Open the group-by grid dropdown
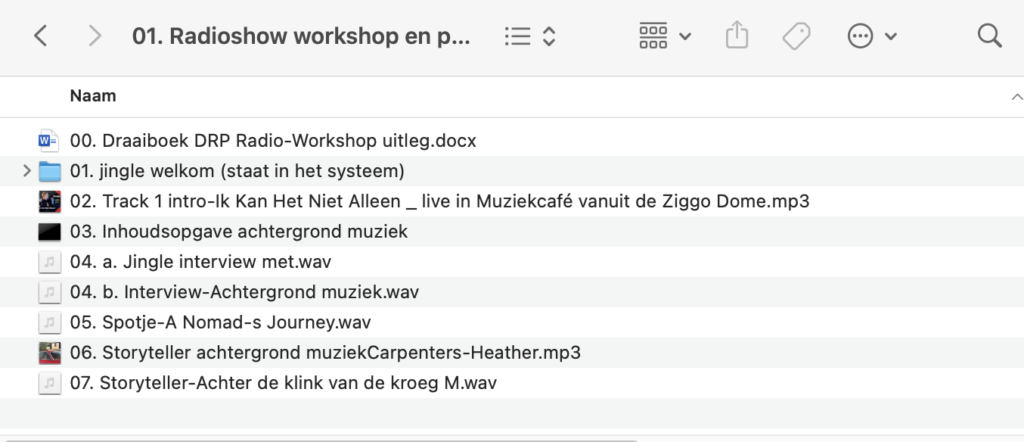 point(665,37)
